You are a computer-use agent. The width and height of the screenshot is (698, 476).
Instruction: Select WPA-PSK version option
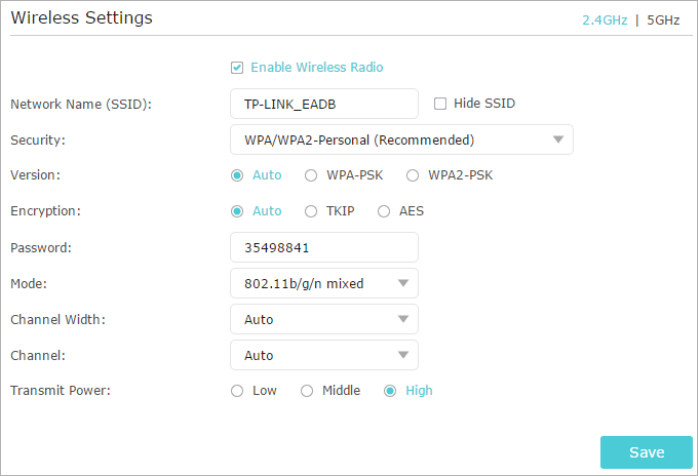(311, 175)
